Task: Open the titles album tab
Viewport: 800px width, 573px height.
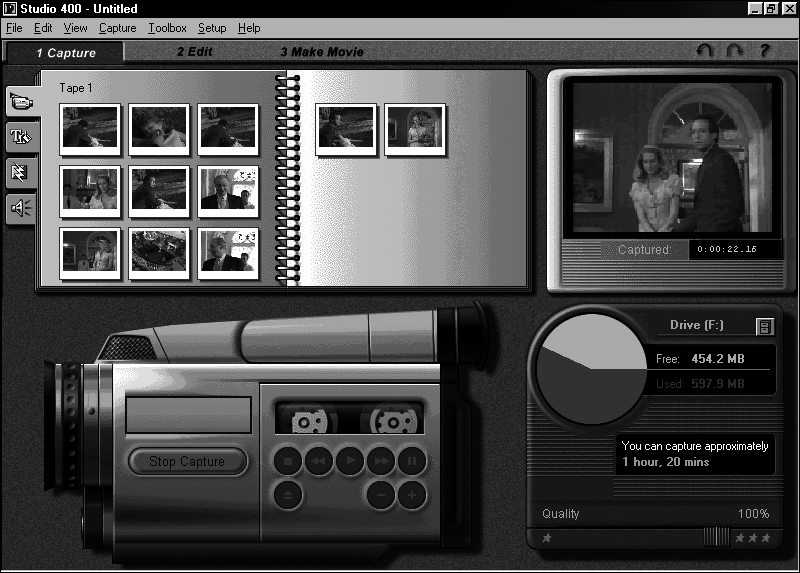Action: pos(21,137)
